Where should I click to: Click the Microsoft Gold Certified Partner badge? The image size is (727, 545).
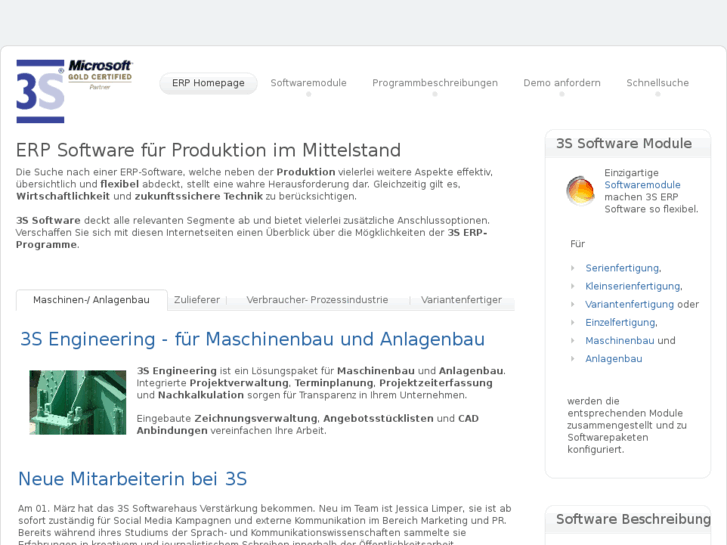100,74
